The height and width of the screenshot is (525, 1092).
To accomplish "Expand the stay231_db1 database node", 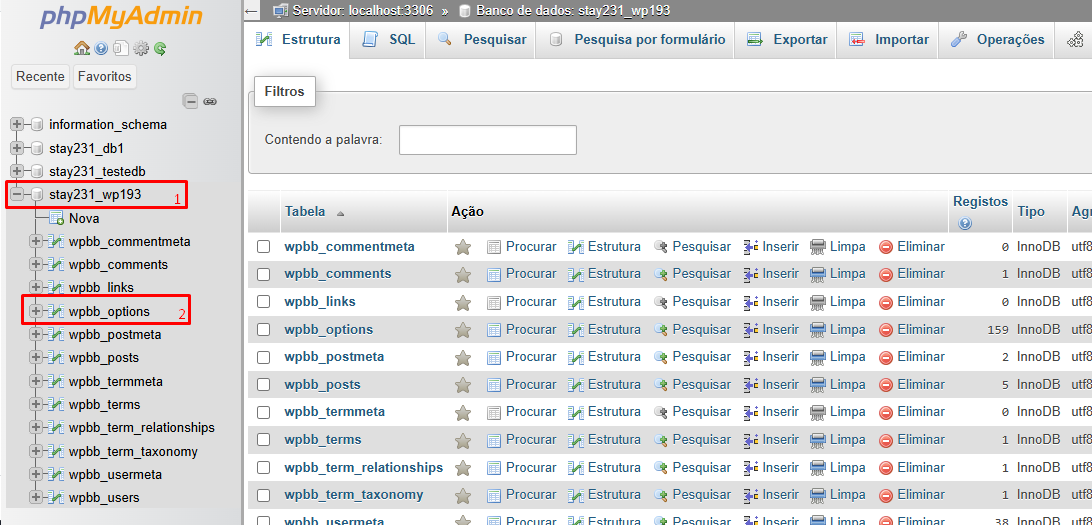I will click(17, 148).
